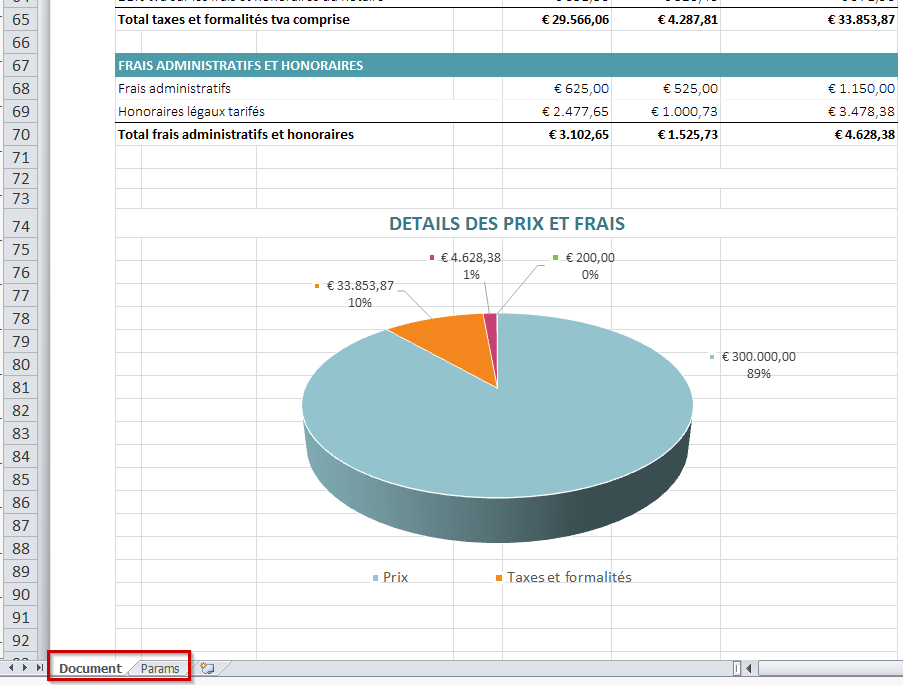The height and width of the screenshot is (685, 903).
Task: Select the Total frais administratifs et honoraires cell
Action: click(284, 134)
